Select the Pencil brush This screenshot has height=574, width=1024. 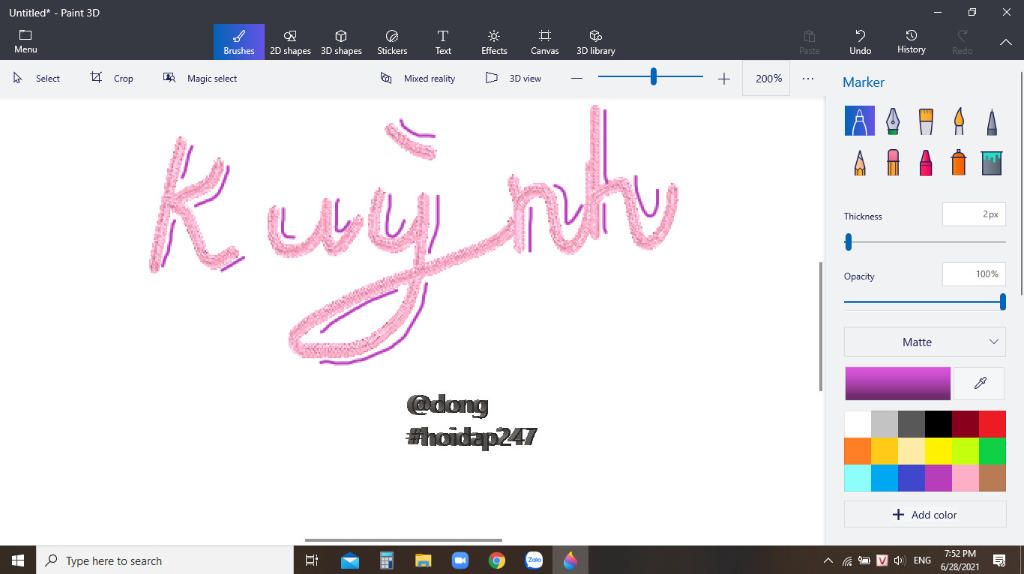(x=859, y=162)
